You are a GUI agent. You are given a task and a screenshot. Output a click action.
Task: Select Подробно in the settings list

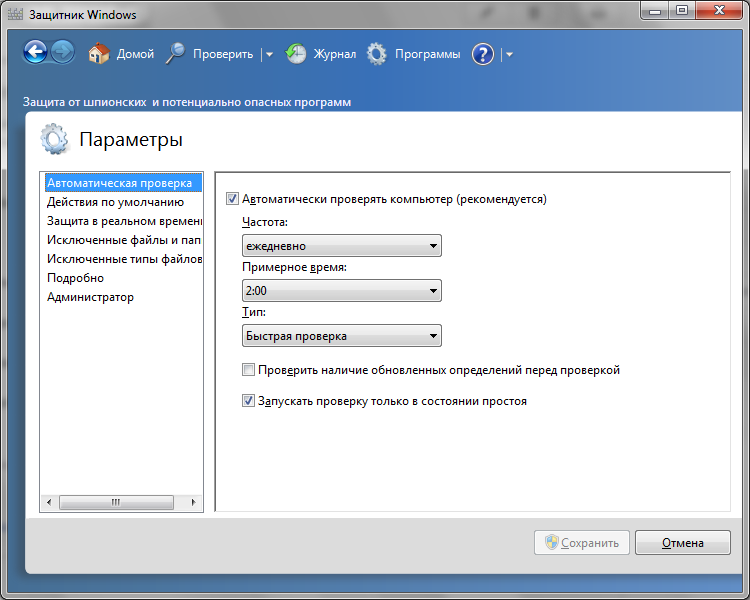[x=75, y=278]
